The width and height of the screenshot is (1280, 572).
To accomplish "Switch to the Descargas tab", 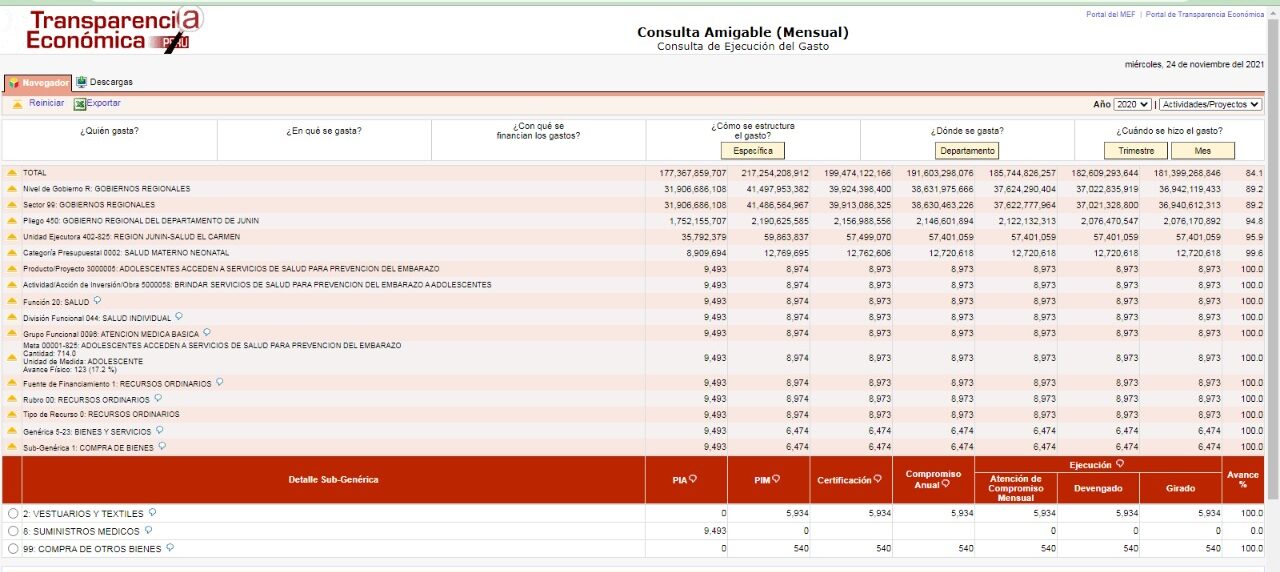I will pyautogui.click(x=104, y=82).
